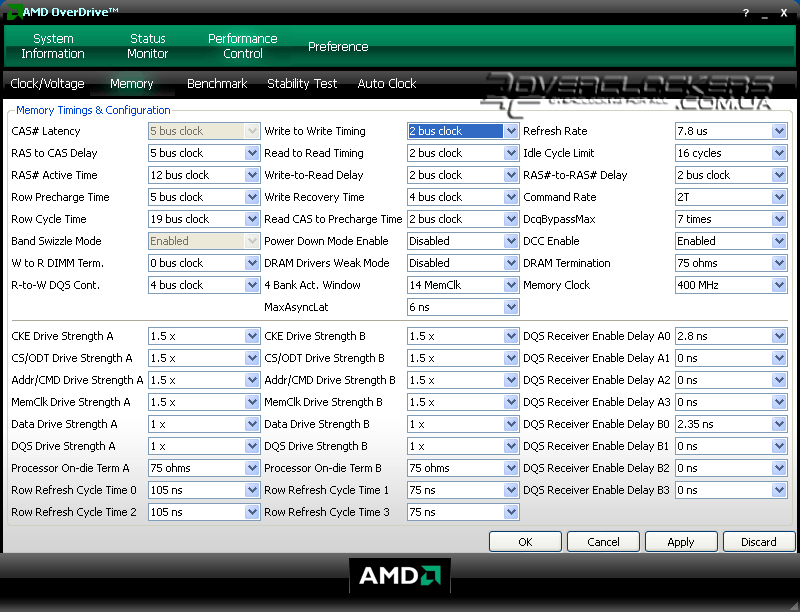The height and width of the screenshot is (612, 800).
Task: Click the AMD logo at the bottom
Action: [400, 576]
